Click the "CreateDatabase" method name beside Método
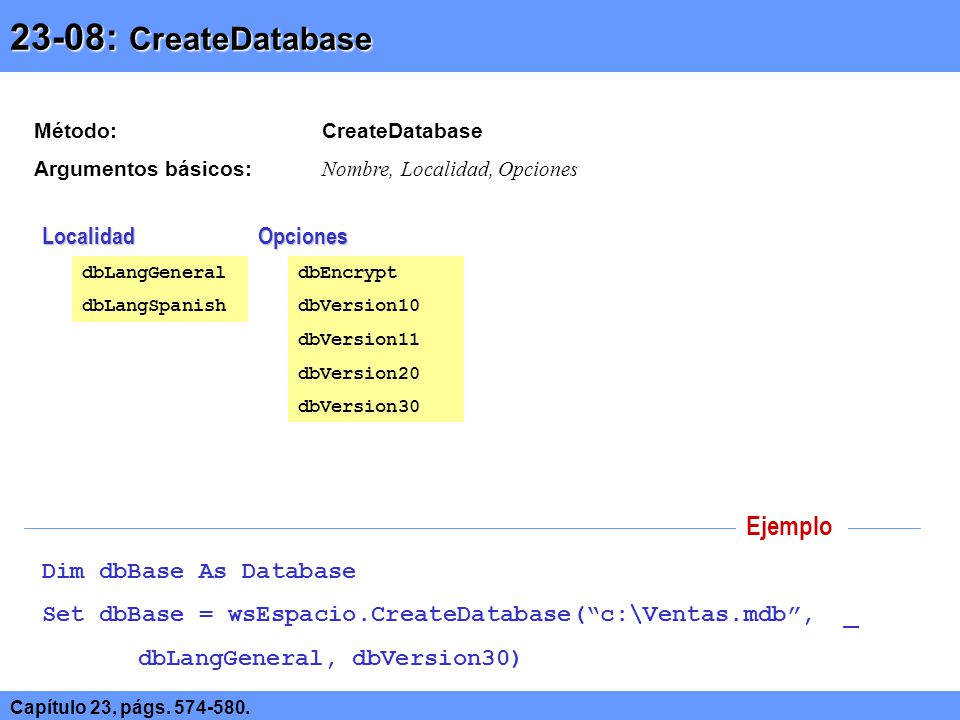This screenshot has width=960, height=720. click(402, 131)
